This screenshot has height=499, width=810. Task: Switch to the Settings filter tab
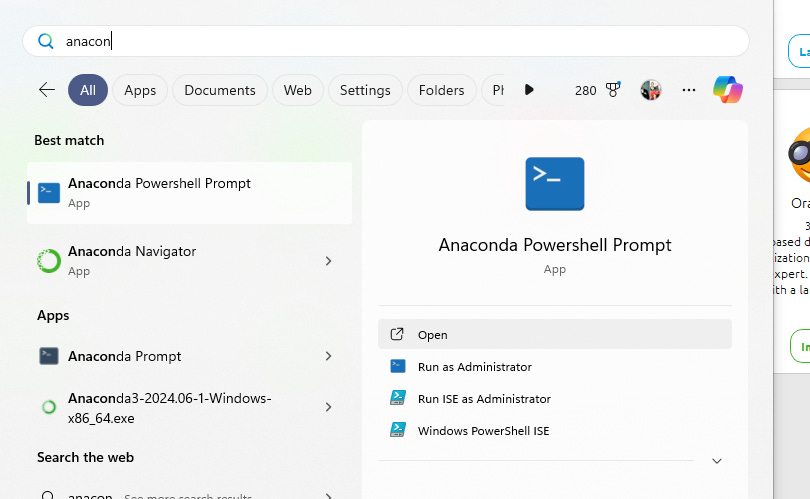pos(365,90)
